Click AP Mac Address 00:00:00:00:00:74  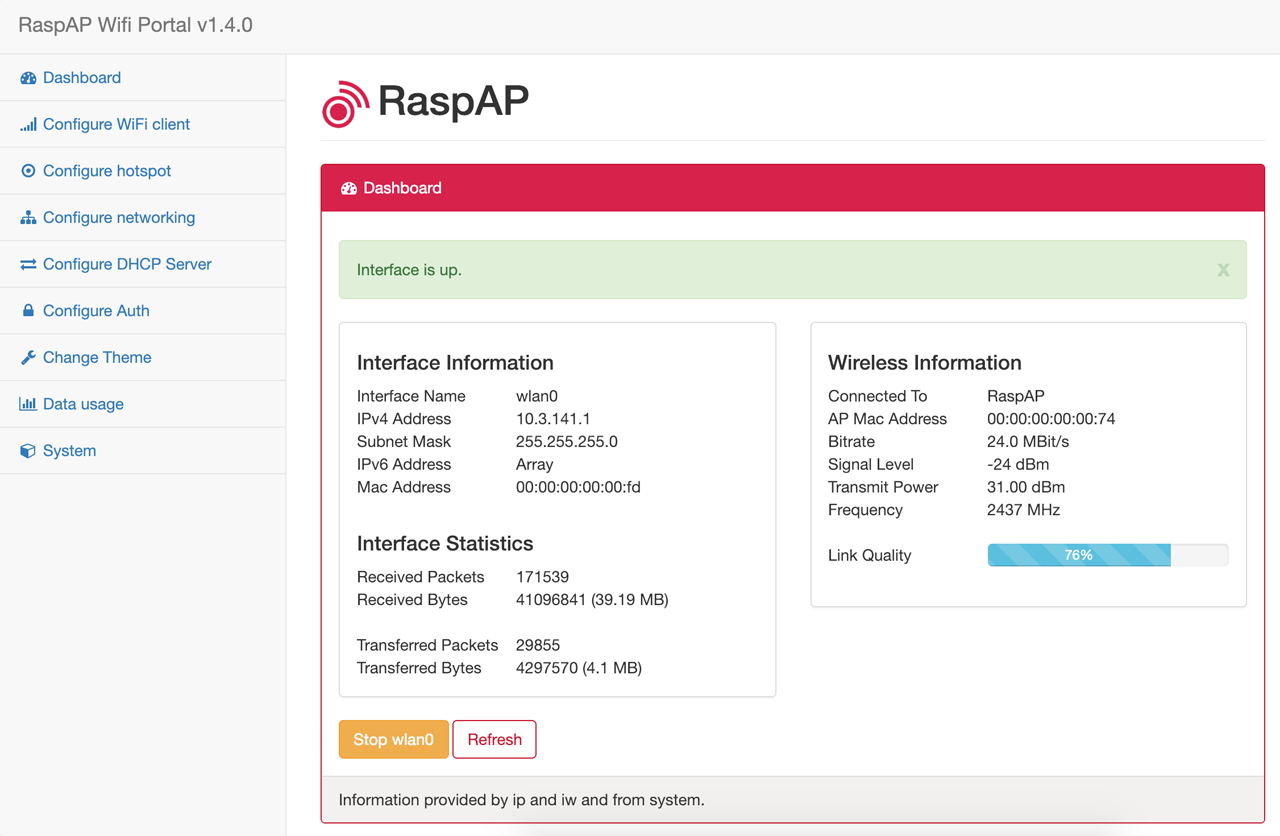1051,419
